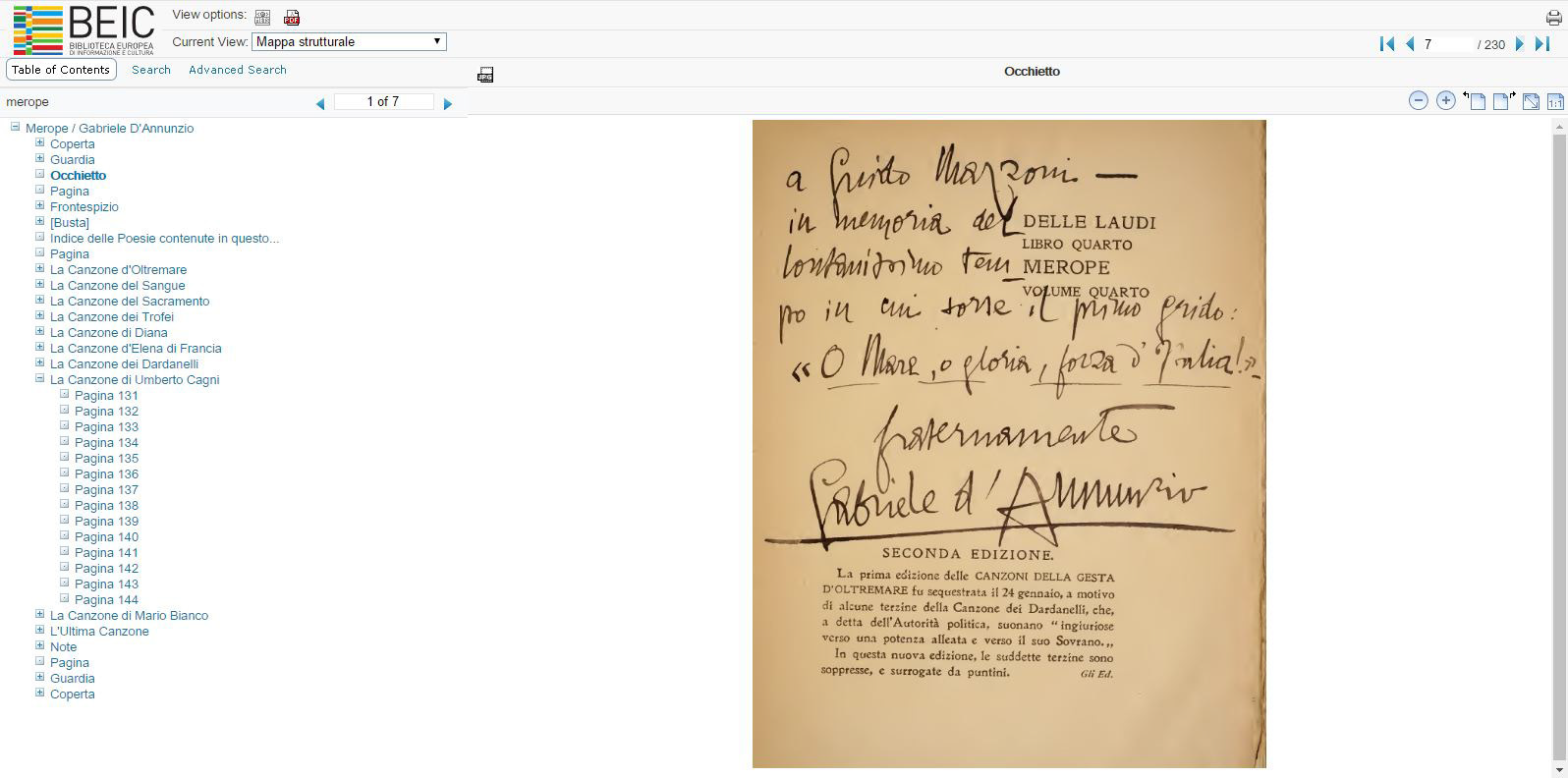Collapse the Merope / Gabriele D'Annunzio root node
The height and width of the screenshot is (778, 1568).
coord(15,127)
